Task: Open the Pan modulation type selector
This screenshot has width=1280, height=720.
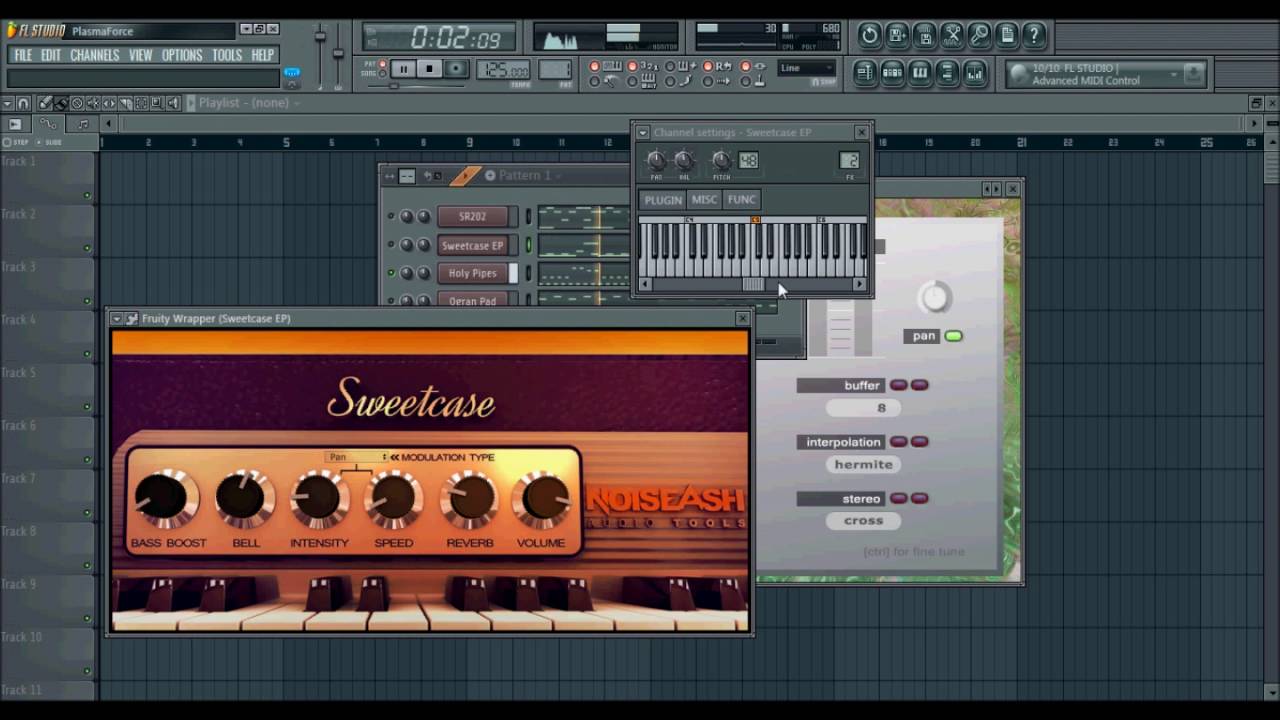Action: [356, 457]
